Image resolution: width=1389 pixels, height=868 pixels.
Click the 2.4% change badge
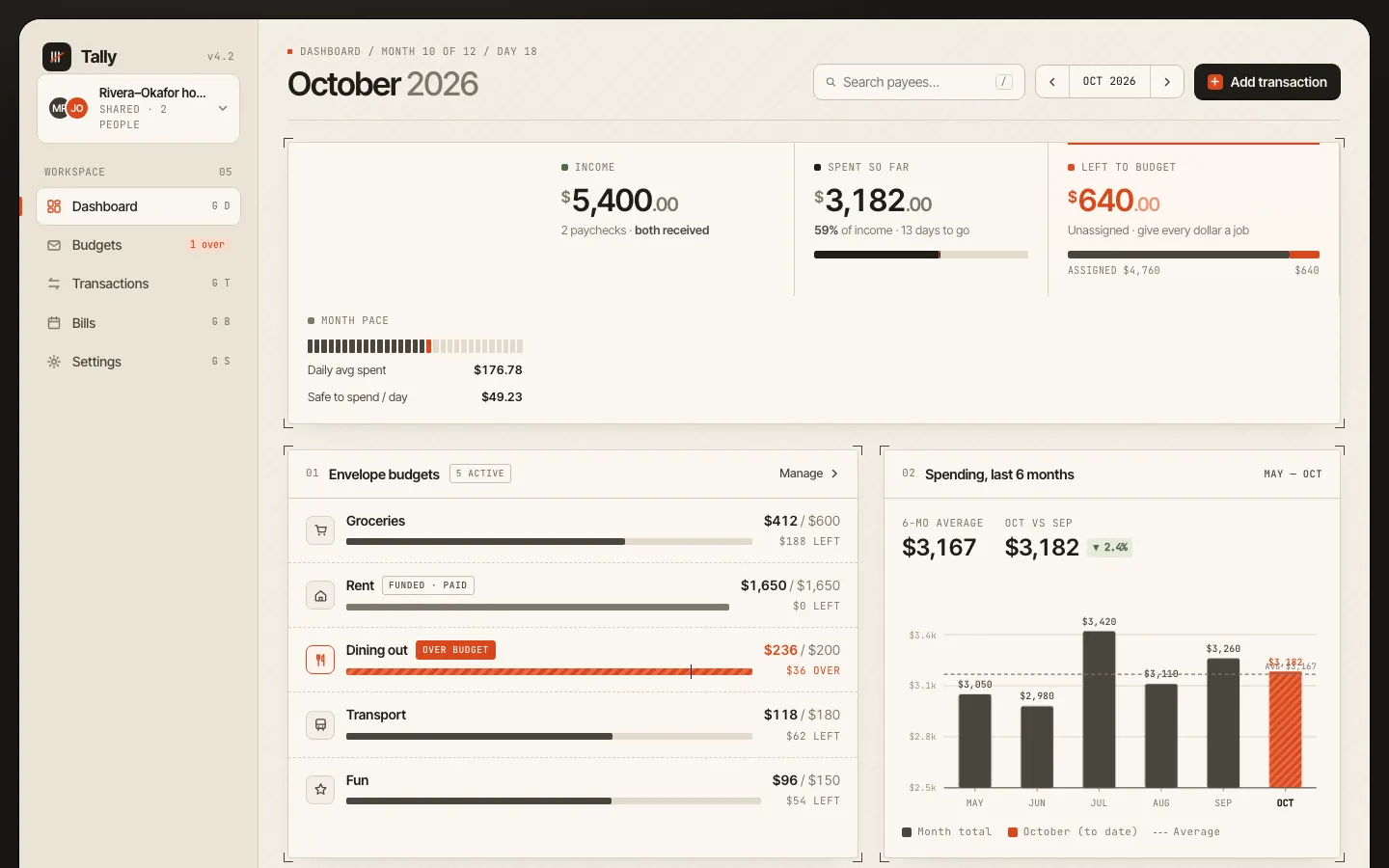coord(1110,548)
